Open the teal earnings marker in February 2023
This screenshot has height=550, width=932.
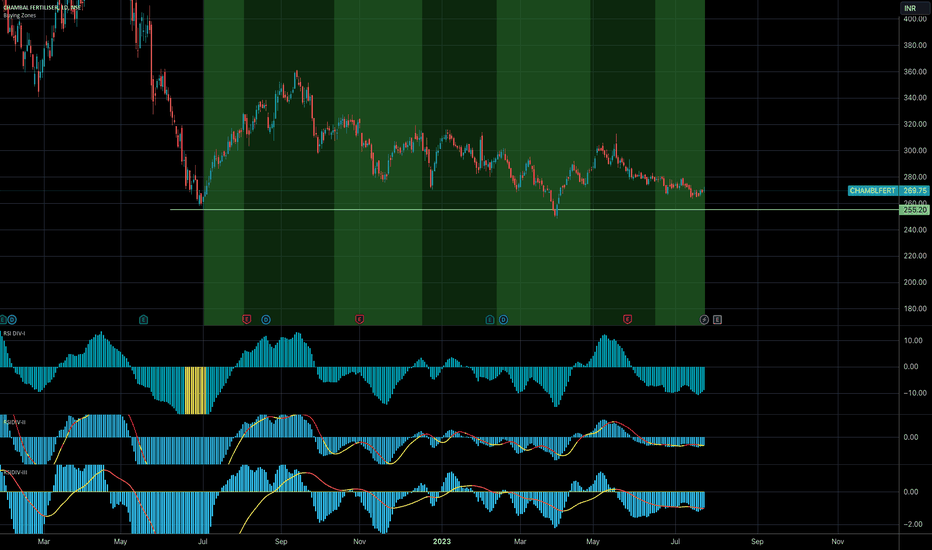coord(490,320)
